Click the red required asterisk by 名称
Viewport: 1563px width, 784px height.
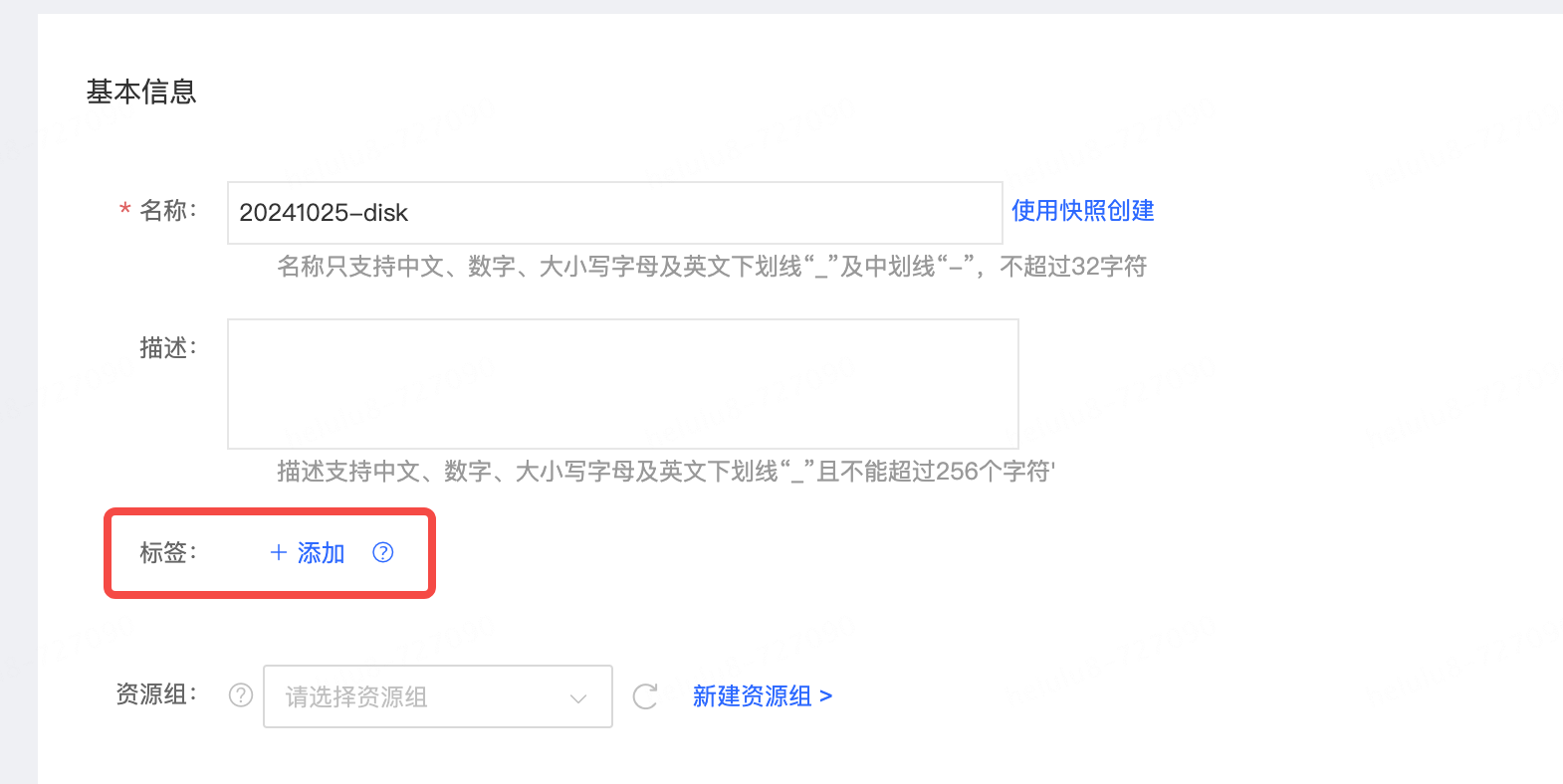[x=125, y=211]
